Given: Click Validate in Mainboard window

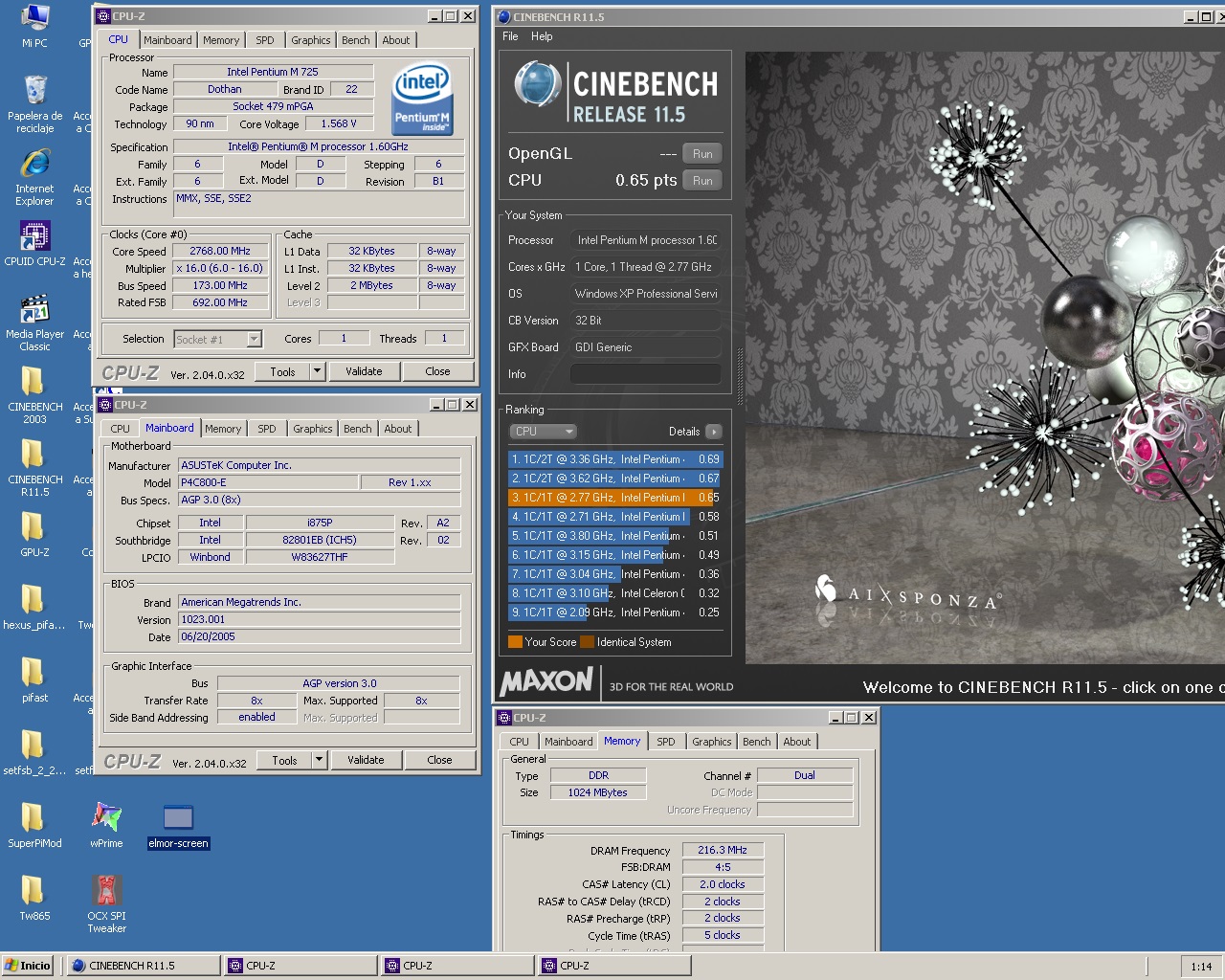Looking at the screenshot, I should pyautogui.click(x=366, y=760).
